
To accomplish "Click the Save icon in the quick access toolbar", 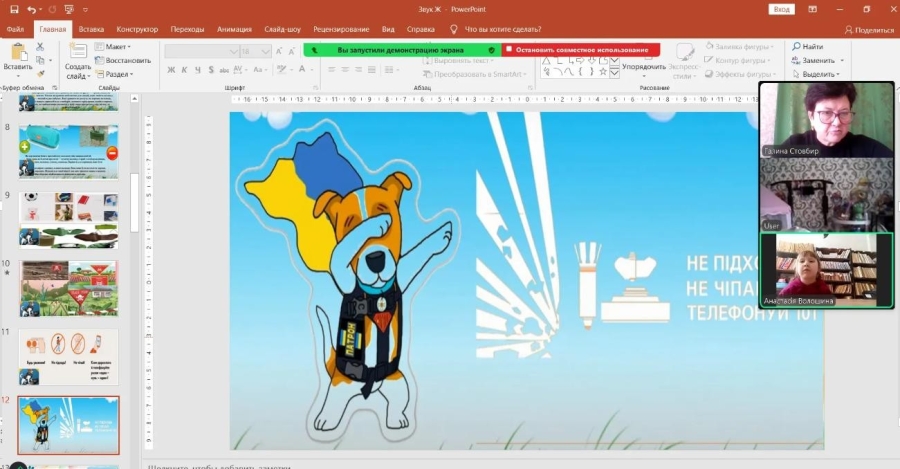I will click(14, 9).
